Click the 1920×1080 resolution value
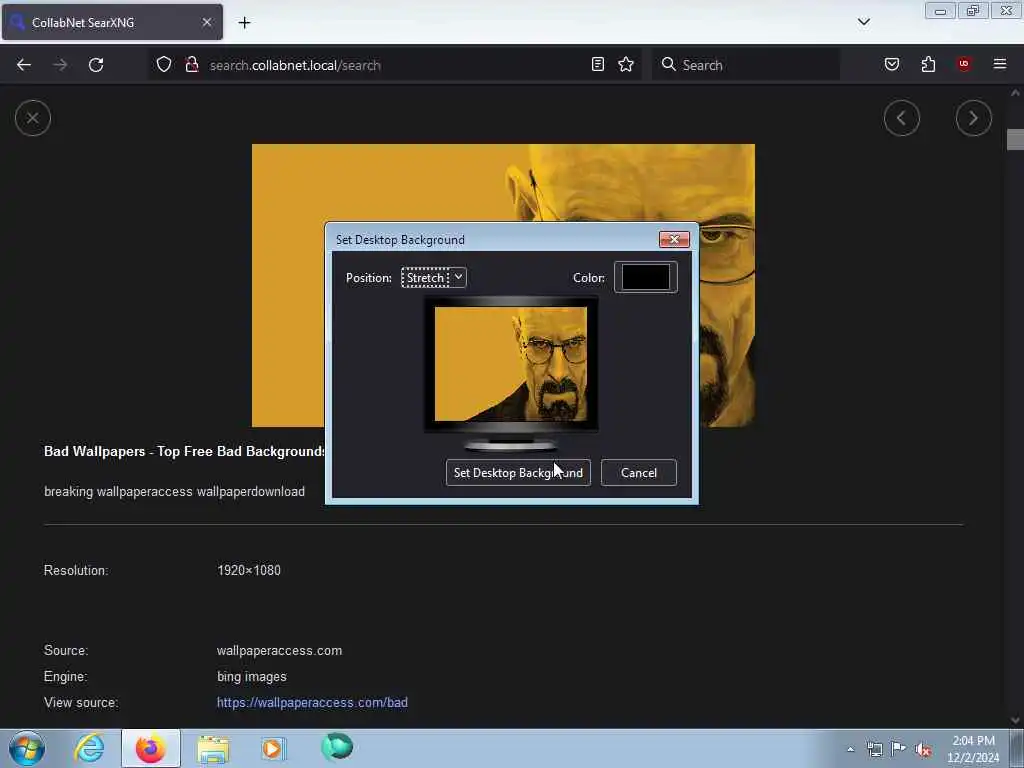 249,570
